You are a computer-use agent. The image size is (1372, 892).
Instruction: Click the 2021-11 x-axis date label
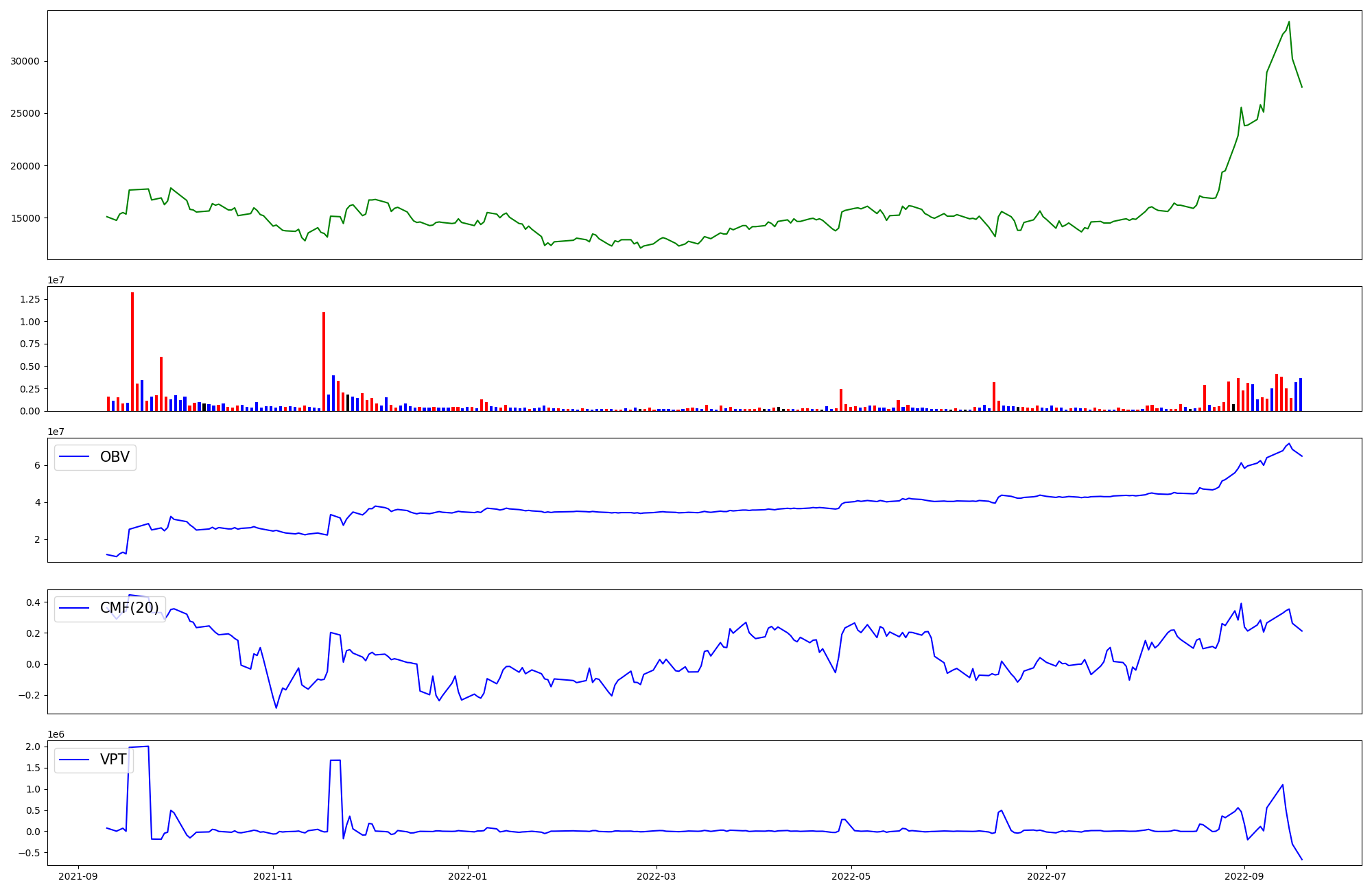tap(273, 876)
